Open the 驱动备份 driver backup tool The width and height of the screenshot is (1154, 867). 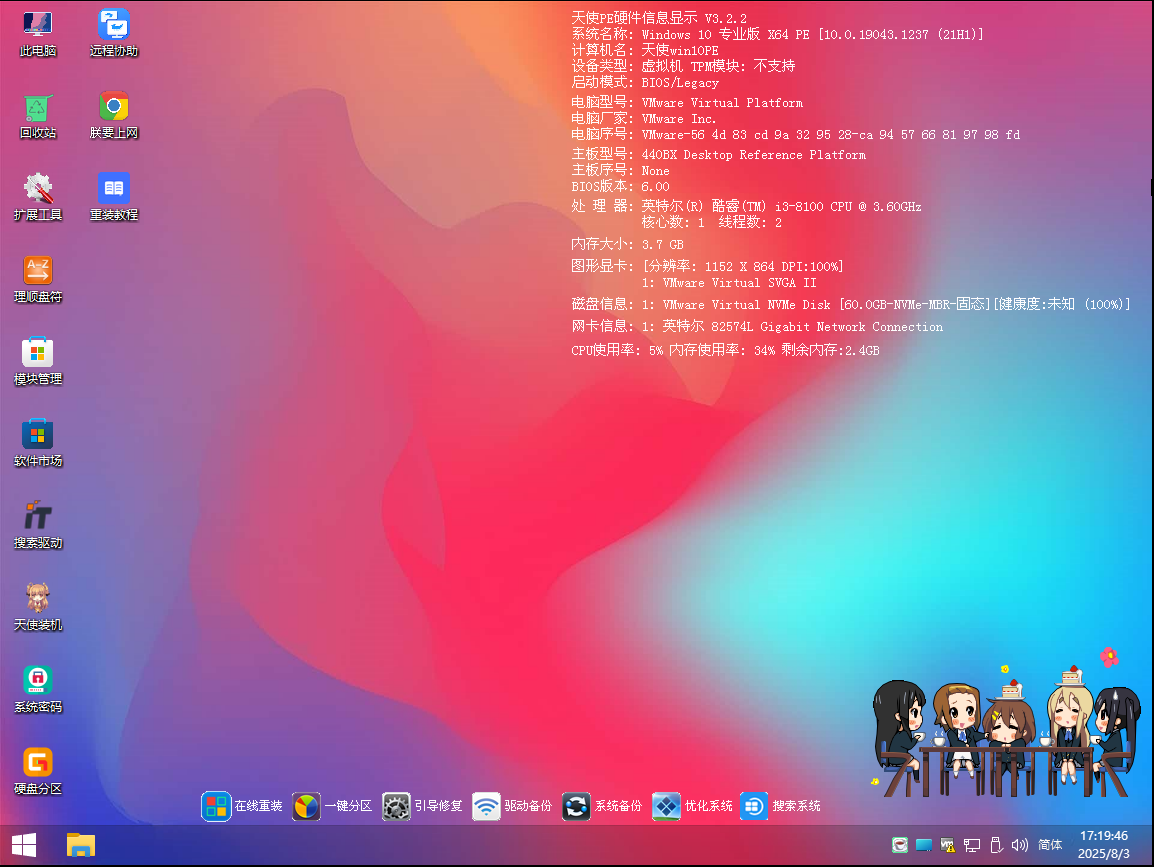[486, 806]
